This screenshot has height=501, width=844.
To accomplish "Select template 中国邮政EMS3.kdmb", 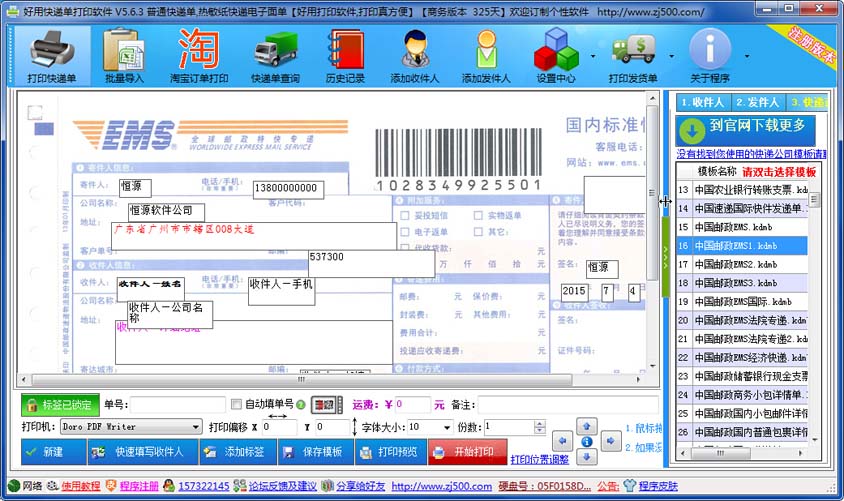I will click(742, 283).
